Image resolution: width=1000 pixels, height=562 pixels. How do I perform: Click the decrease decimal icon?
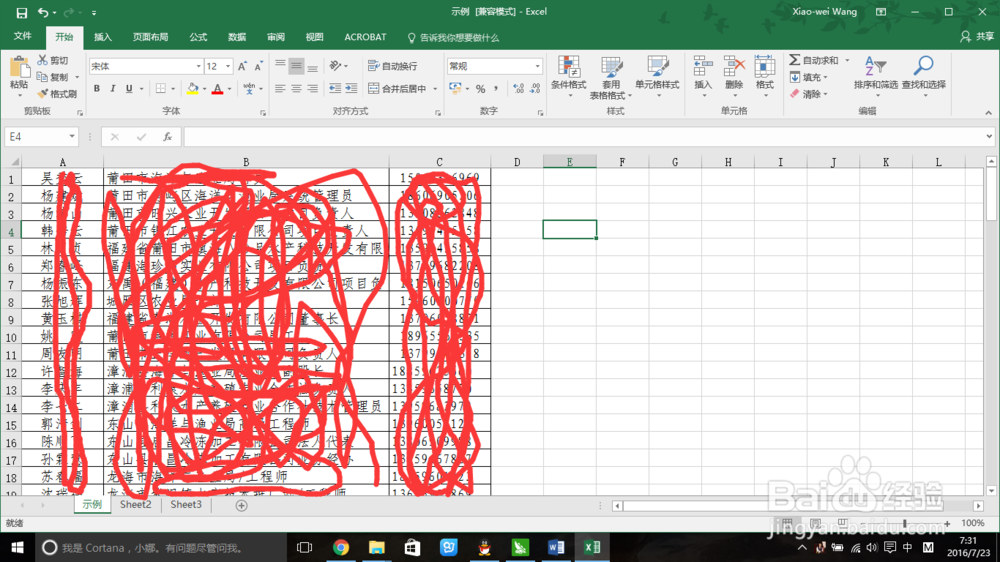534,89
